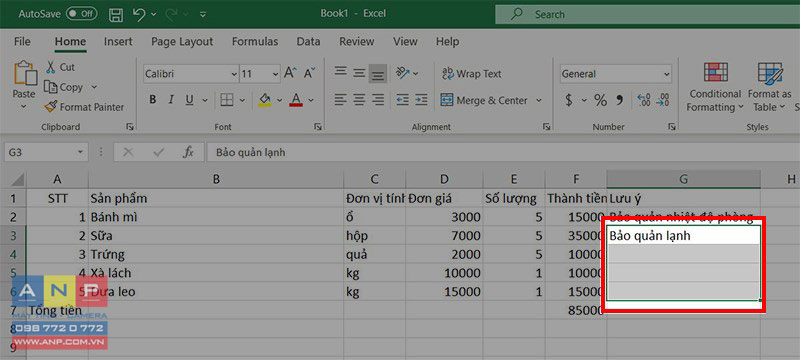
Task: Click the Increase Font Size icon
Action: [290, 73]
